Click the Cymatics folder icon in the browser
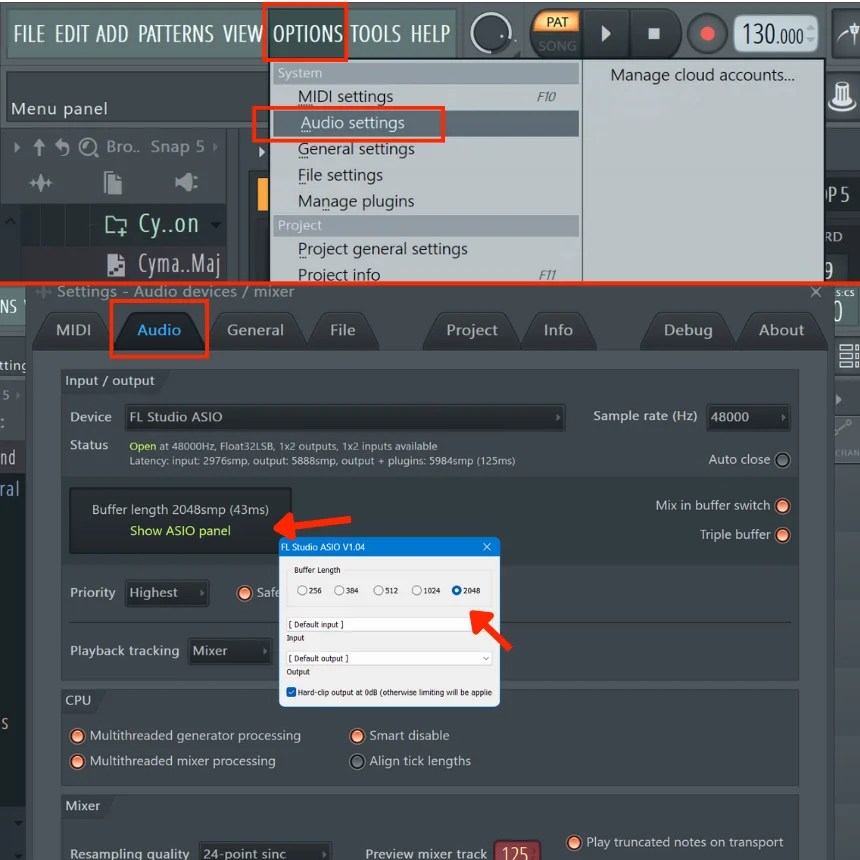The height and width of the screenshot is (860, 860). 115,224
